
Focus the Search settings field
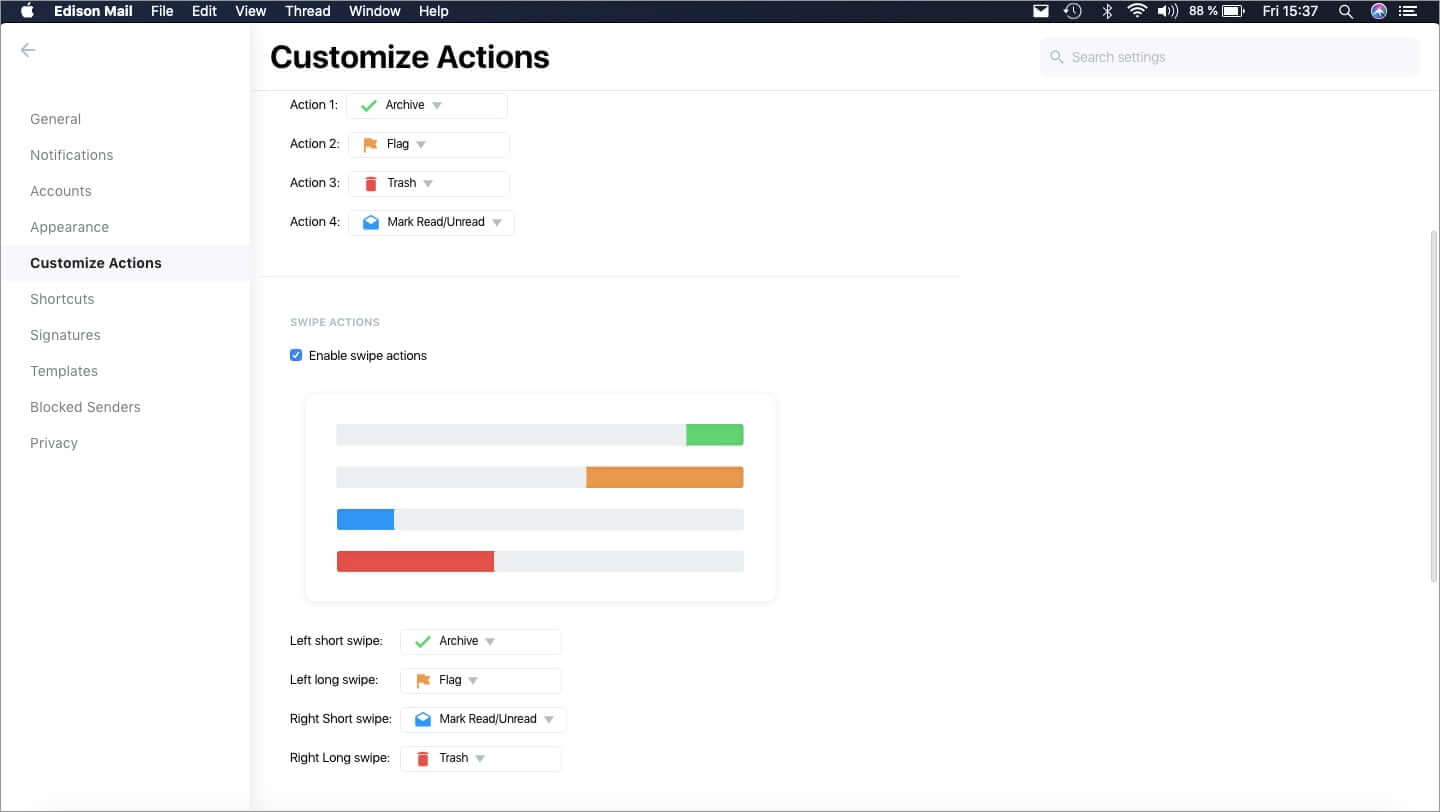tap(1230, 57)
